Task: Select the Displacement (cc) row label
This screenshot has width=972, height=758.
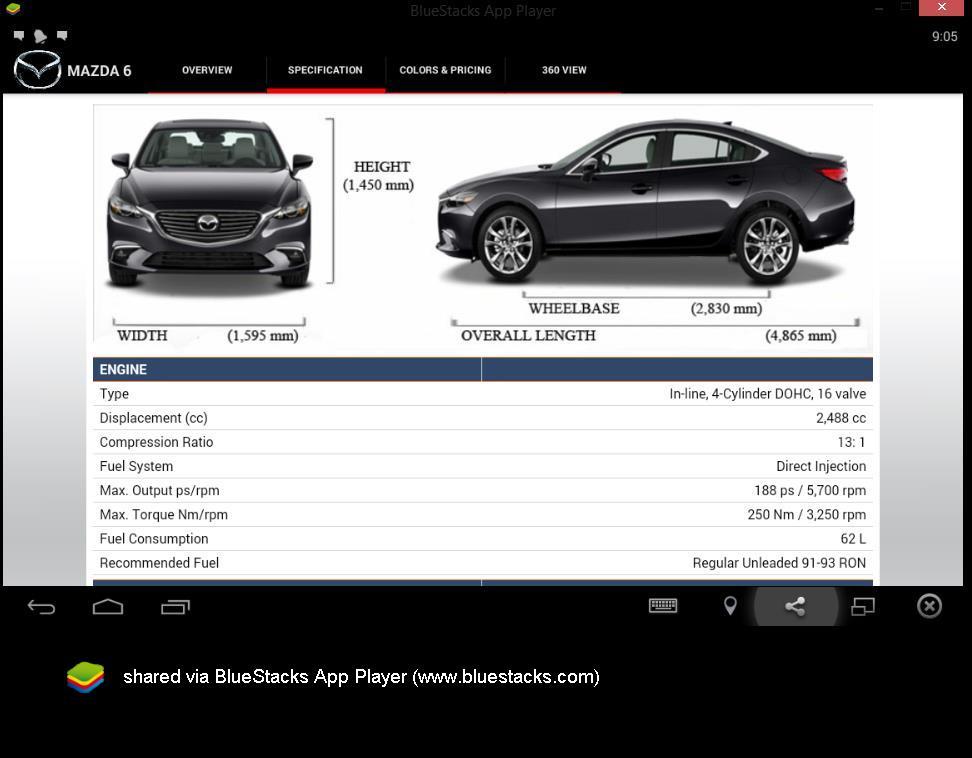Action: [153, 418]
